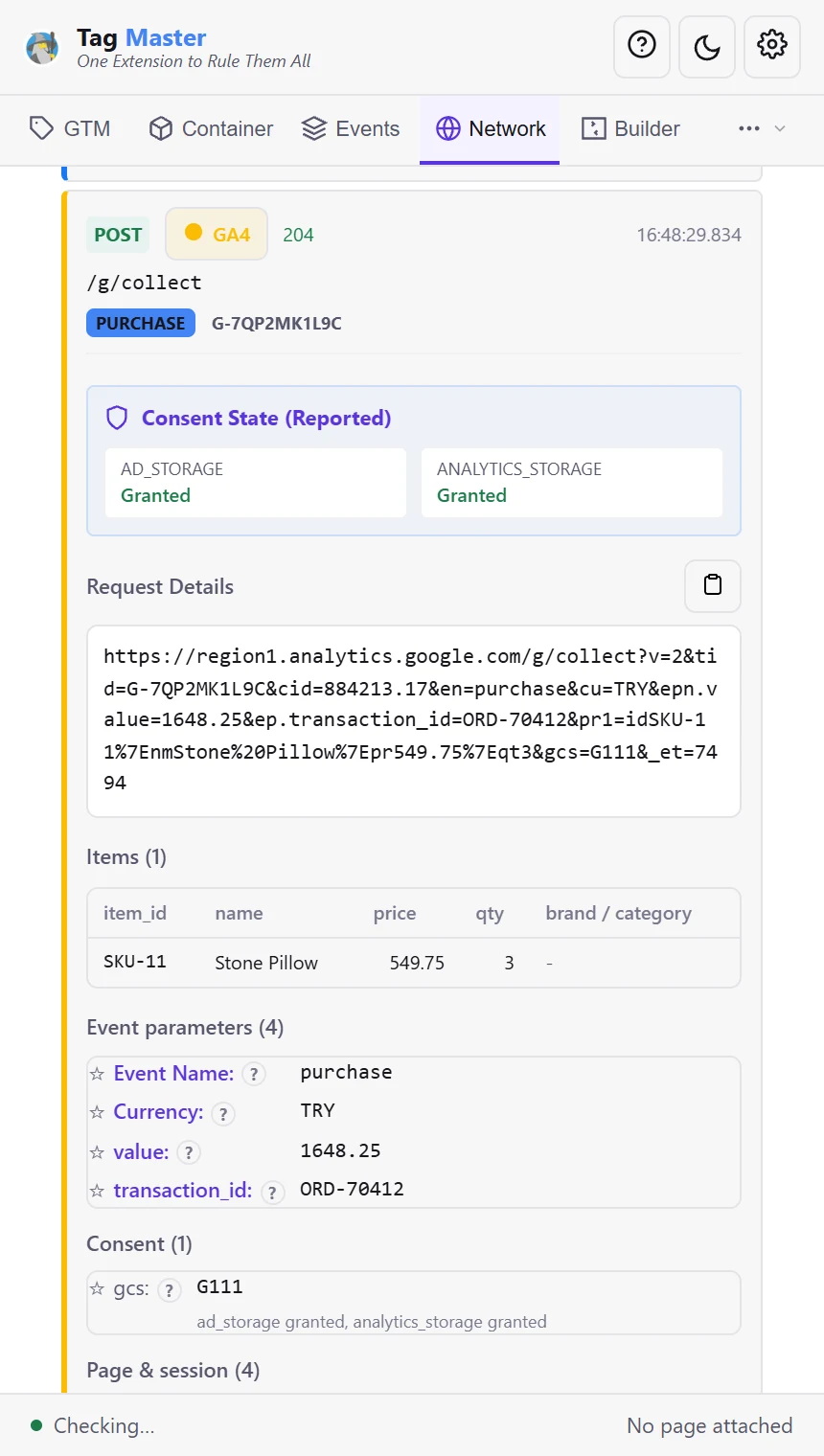The image size is (824, 1456).
Task: Open help for gcs parameter
Action: [x=170, y=1290]
